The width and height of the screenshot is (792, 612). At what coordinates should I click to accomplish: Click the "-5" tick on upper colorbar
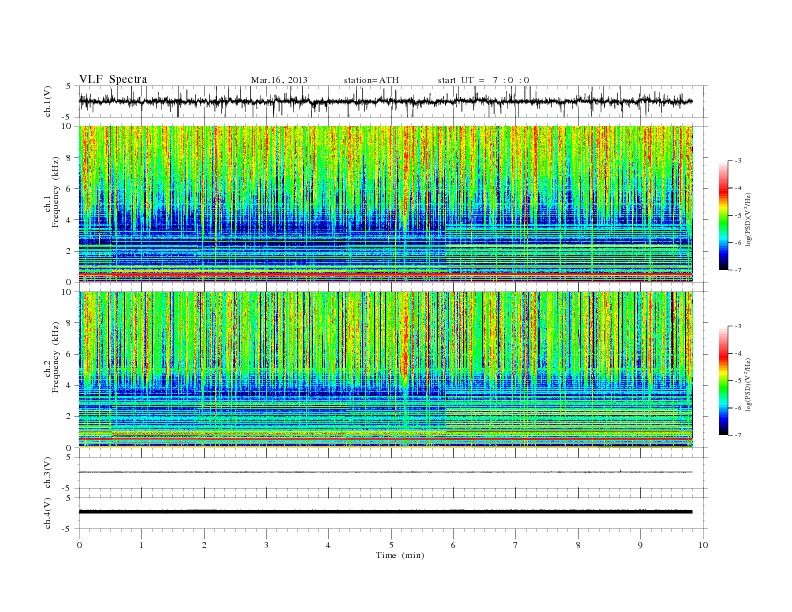click(737, 216)
